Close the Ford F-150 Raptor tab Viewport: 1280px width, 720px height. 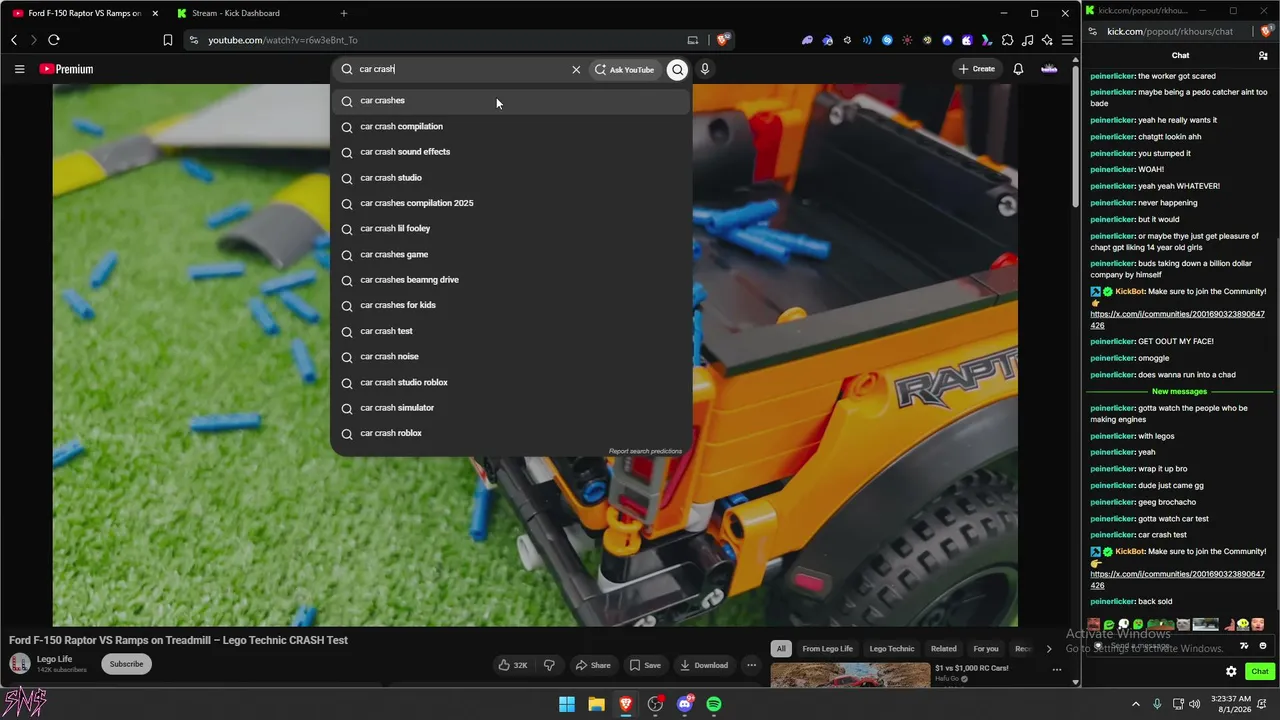click(155, 13)
